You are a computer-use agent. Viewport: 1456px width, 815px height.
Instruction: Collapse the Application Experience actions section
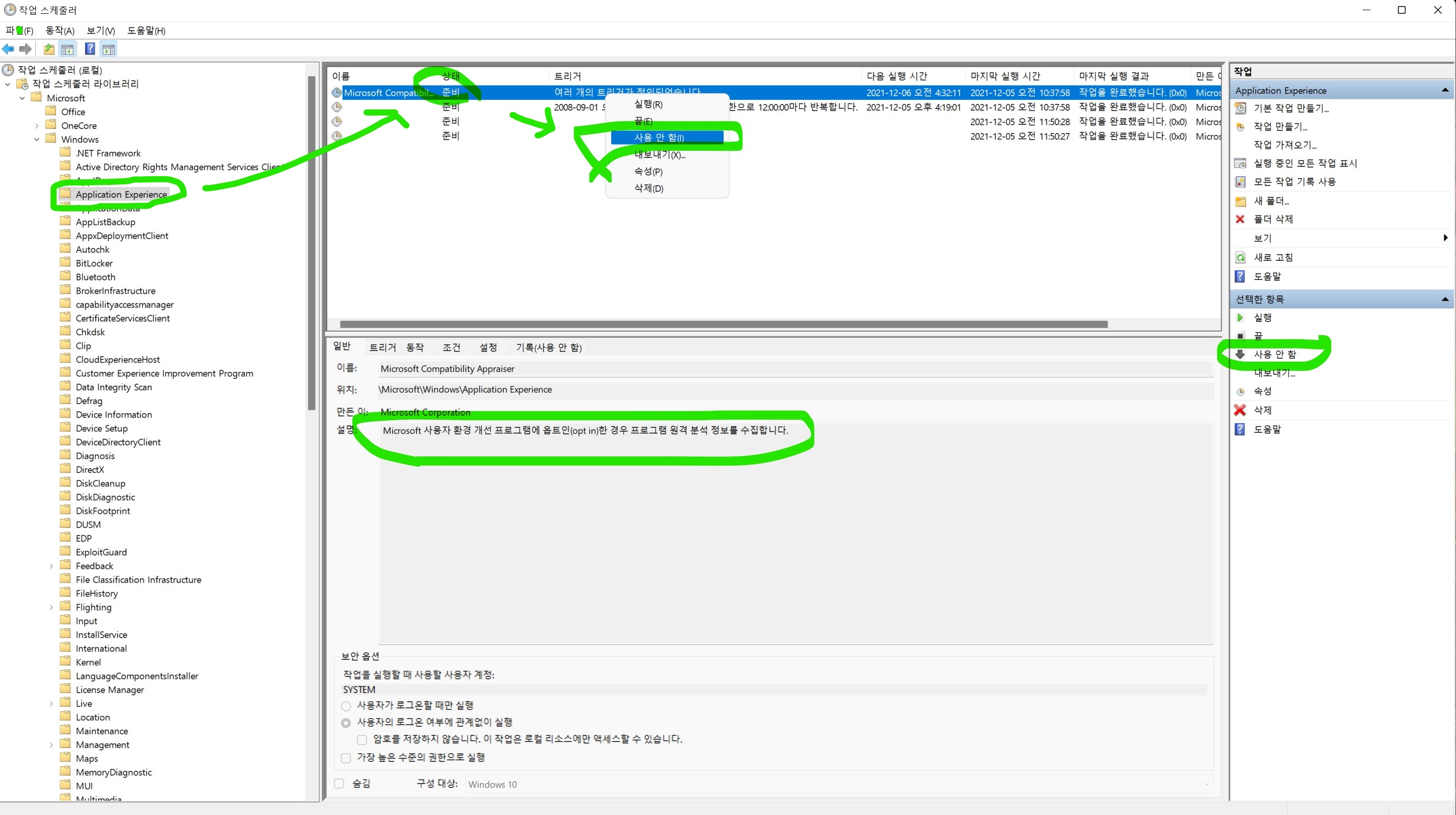pos(1445,91)
